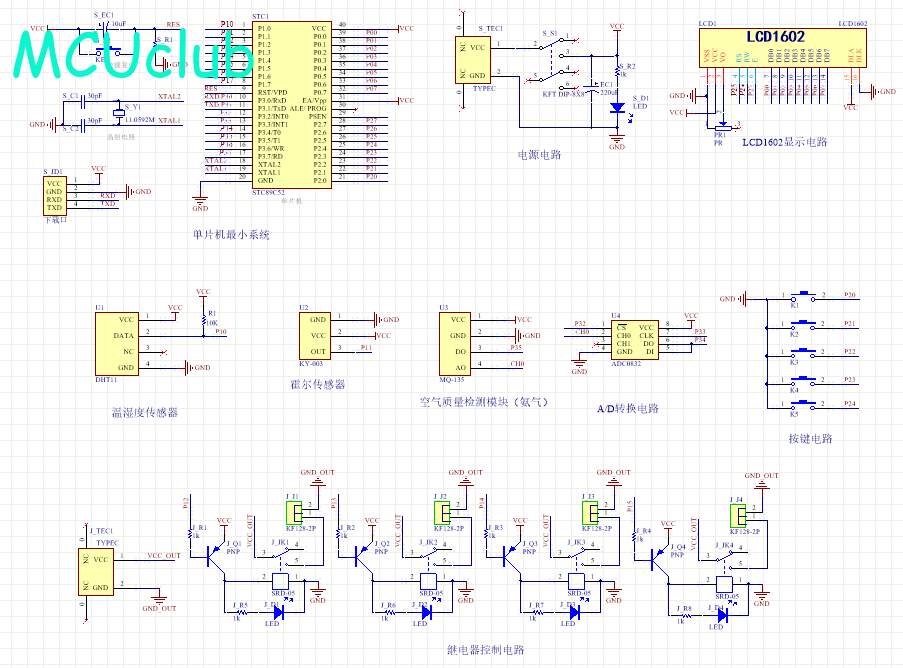Click the J_J4 KF128-2P terminal block

[x=737, y=515]
